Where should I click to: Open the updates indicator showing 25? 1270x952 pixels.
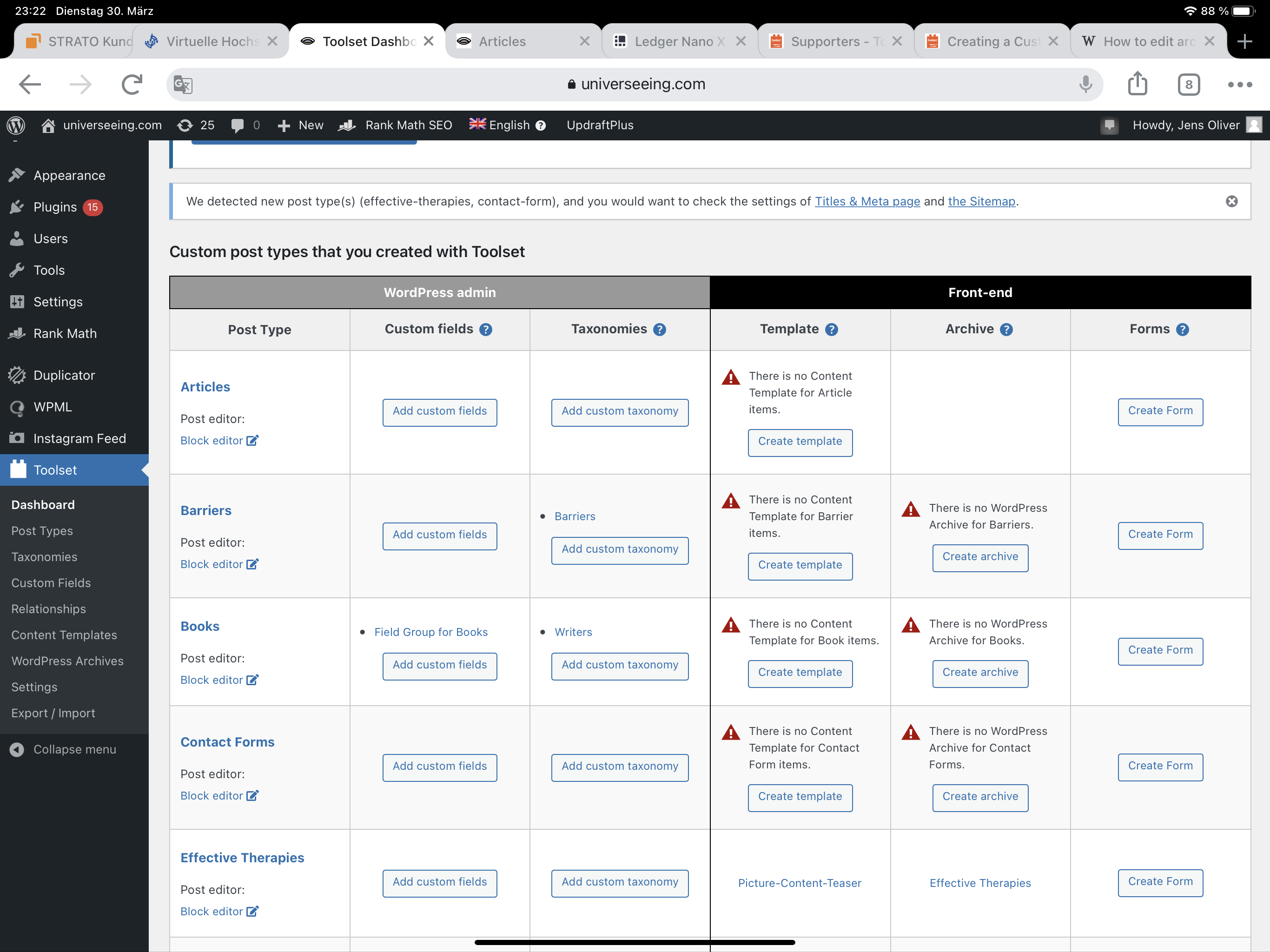click(x=196, y=125)
